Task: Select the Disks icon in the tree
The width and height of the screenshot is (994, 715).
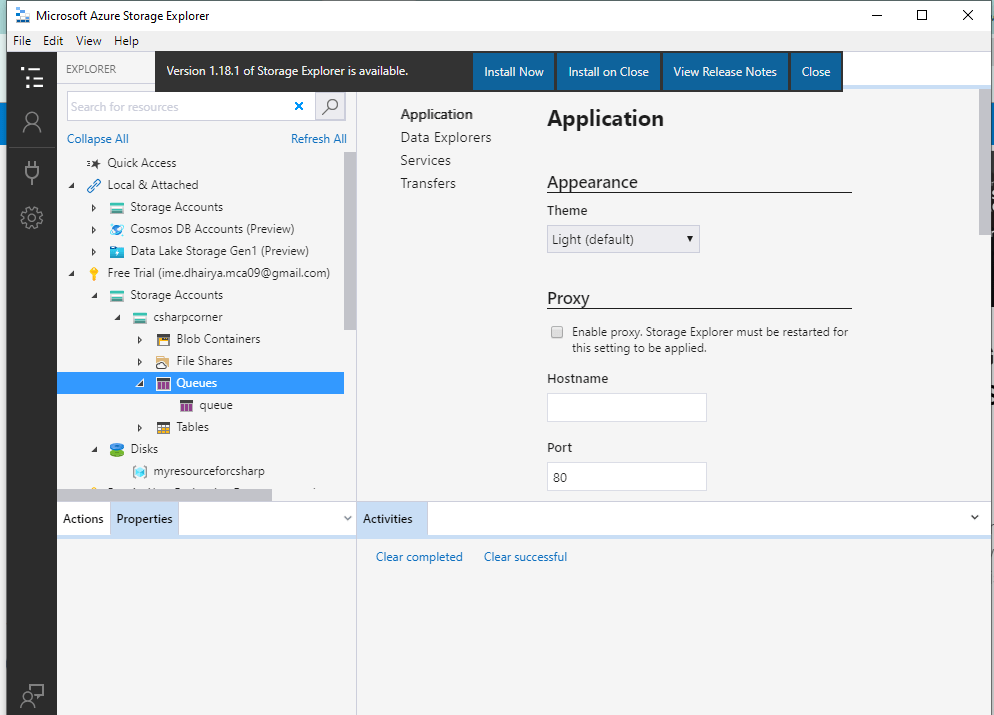Action: point(116,449)
